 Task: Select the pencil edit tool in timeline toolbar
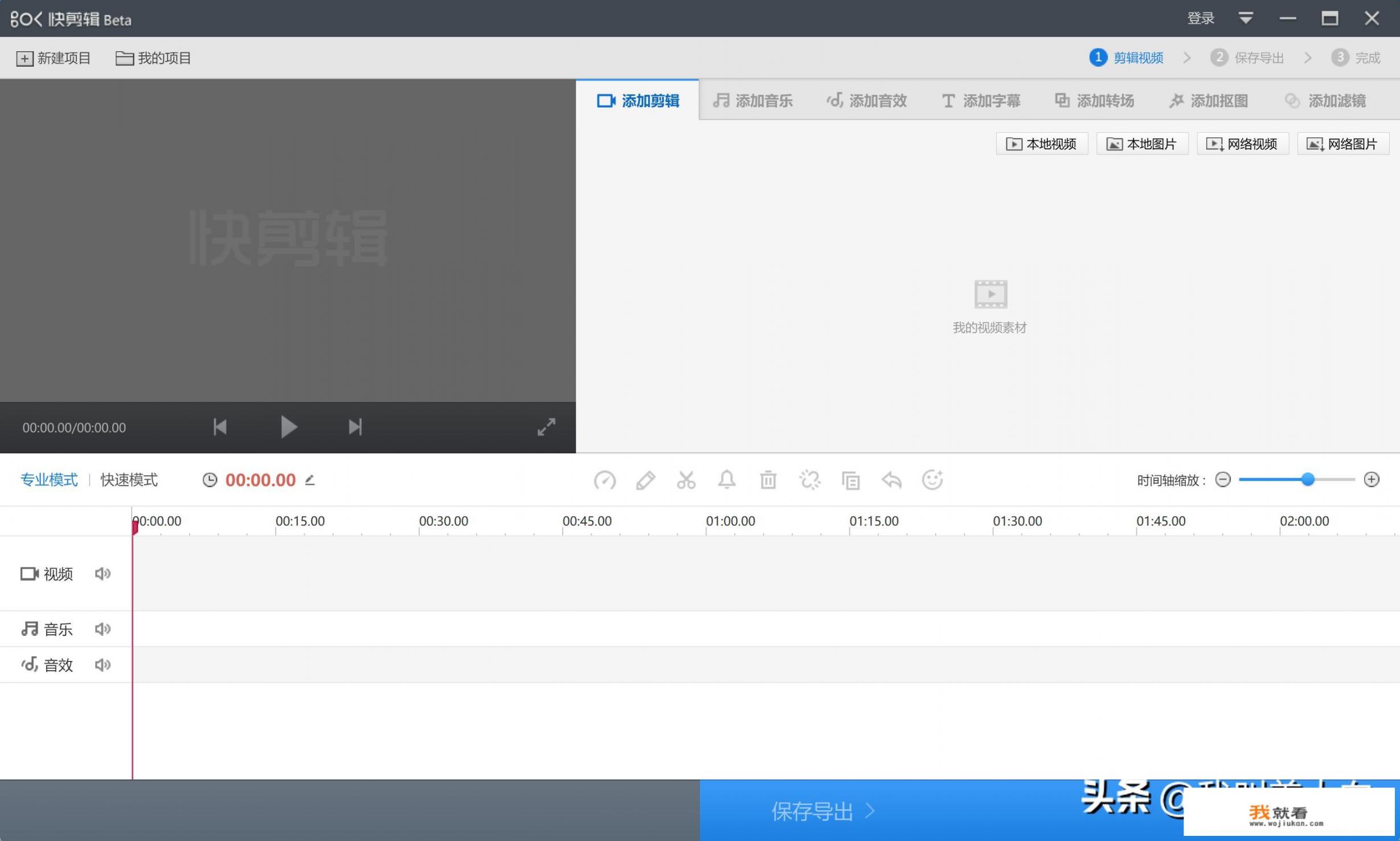tap(645, 480)
